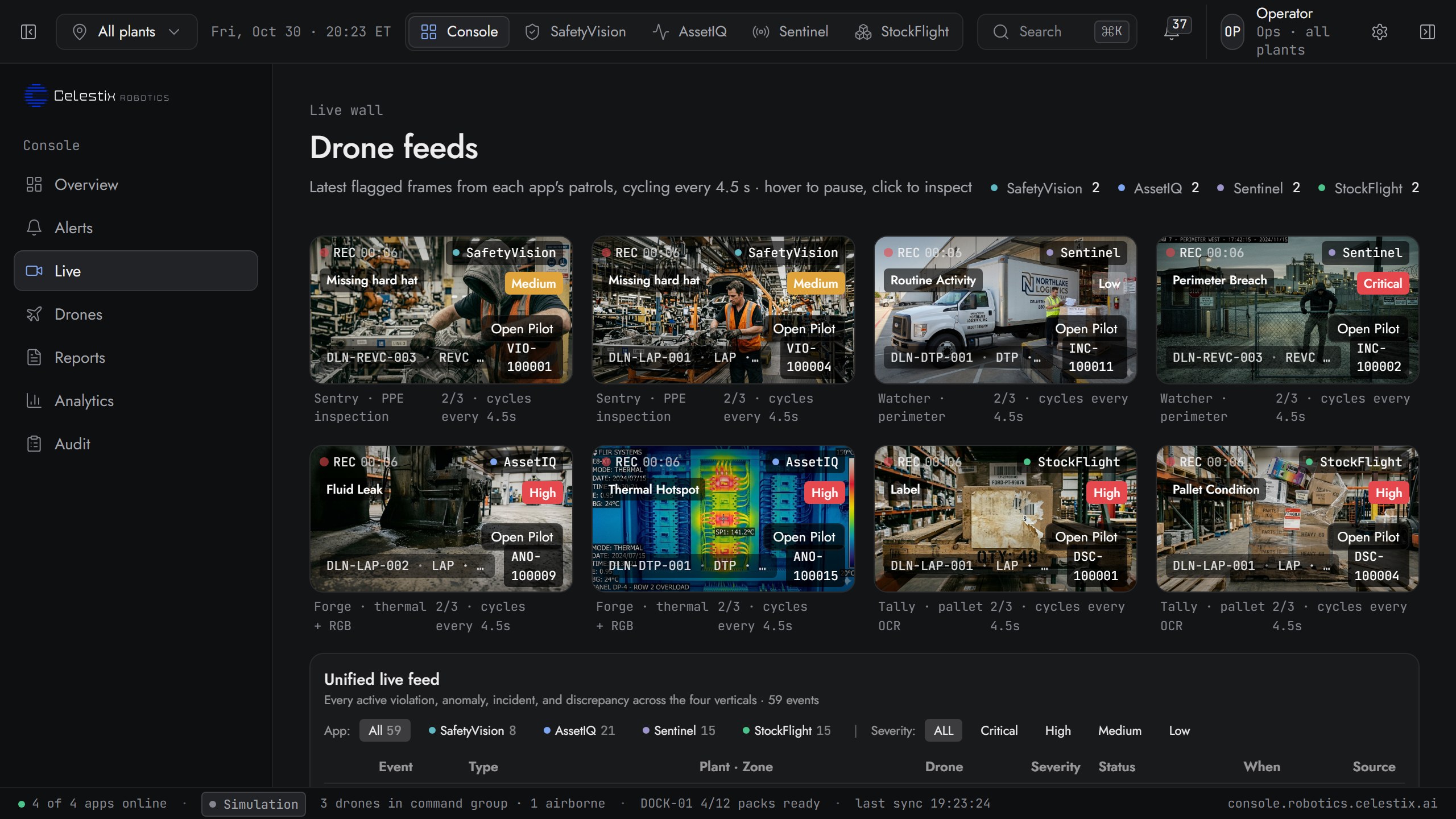Click the Celestix Robotics logo
This screenshot has width=1456, height=819.
97,96
